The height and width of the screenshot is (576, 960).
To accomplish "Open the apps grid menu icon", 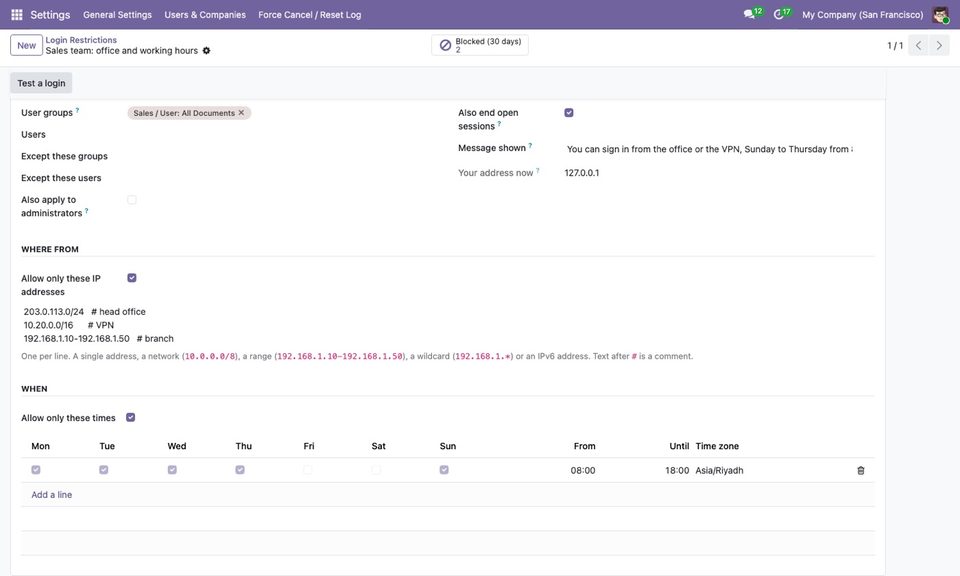I will 17,15.
